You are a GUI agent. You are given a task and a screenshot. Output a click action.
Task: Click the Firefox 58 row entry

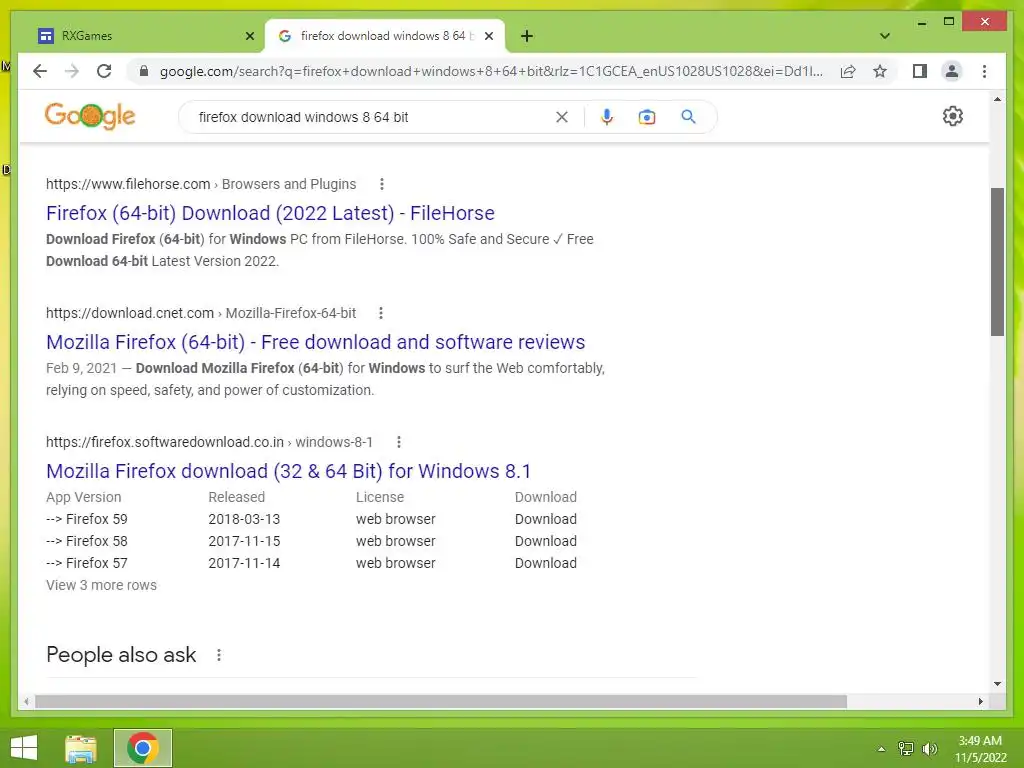tap(87, 541)
